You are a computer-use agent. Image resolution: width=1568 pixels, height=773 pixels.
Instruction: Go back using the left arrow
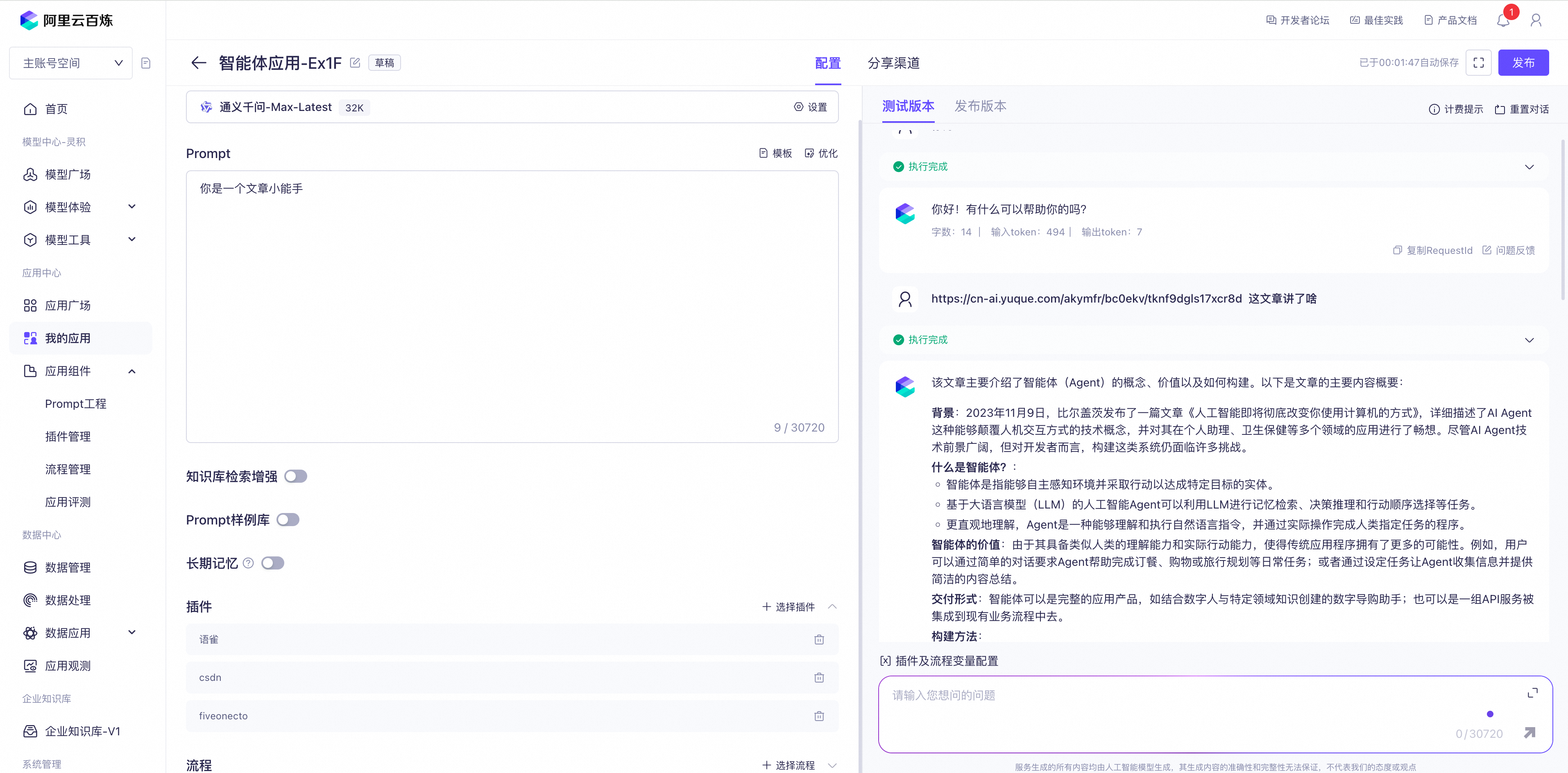pos(198,63)
